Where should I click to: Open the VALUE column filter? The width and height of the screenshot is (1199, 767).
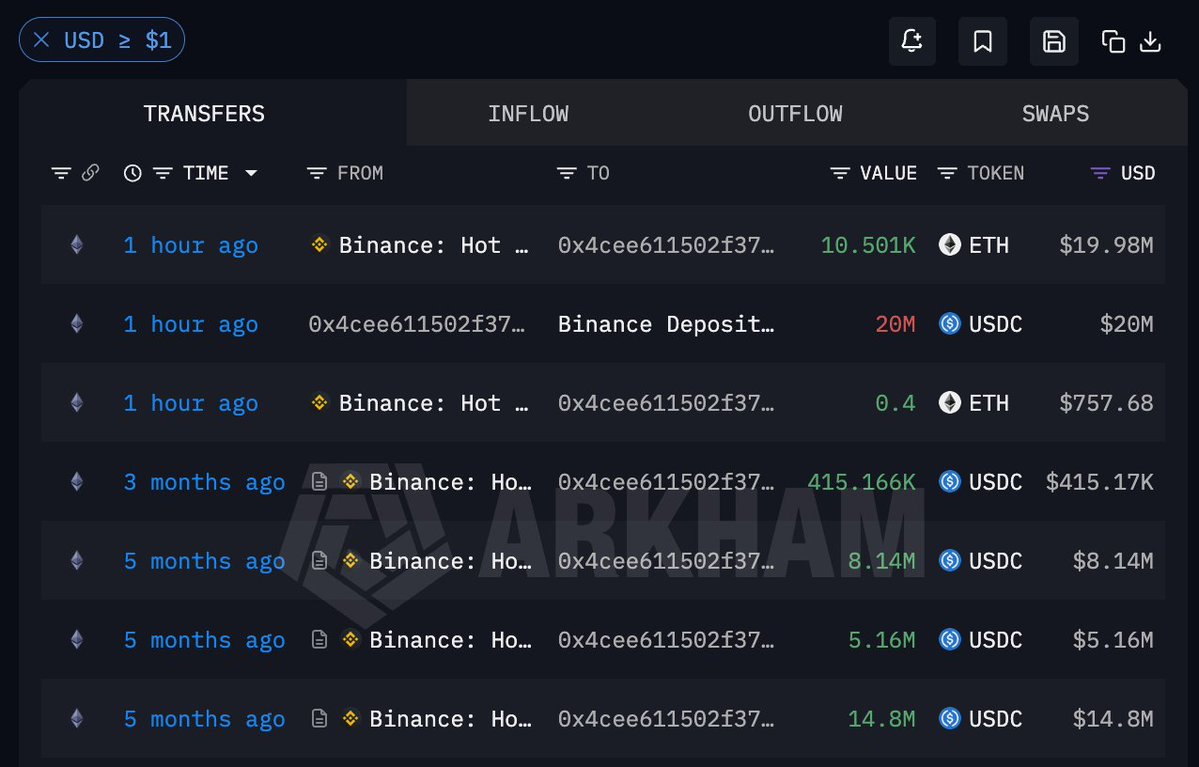[840, 174]
